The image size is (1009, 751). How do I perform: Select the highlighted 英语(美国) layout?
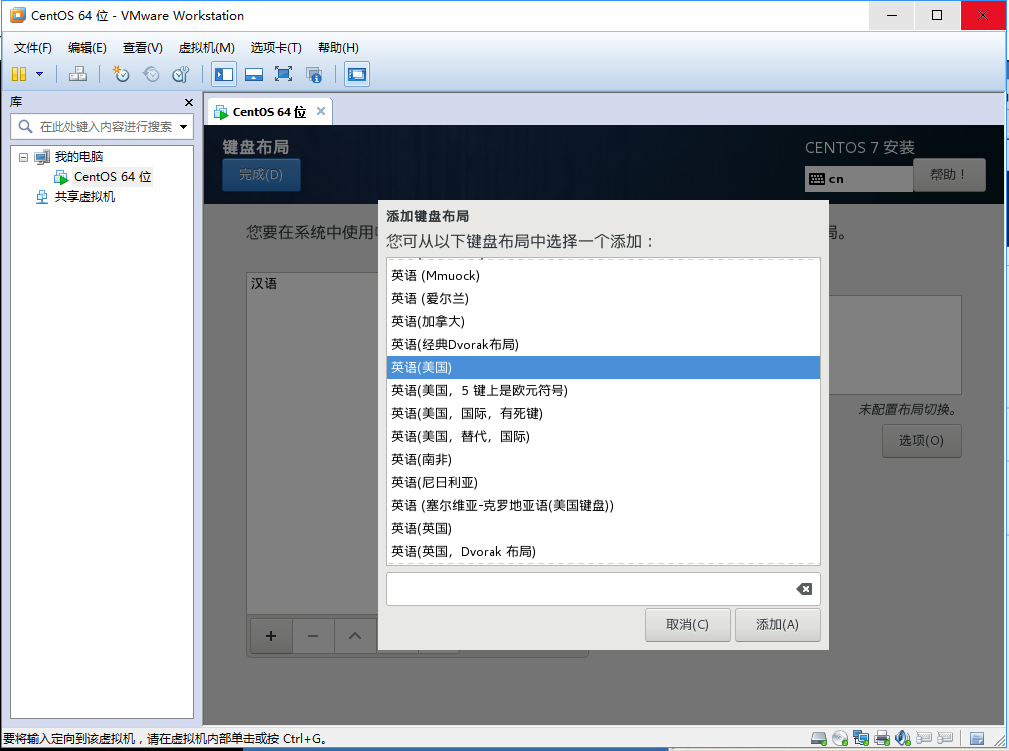coord(603,367)
